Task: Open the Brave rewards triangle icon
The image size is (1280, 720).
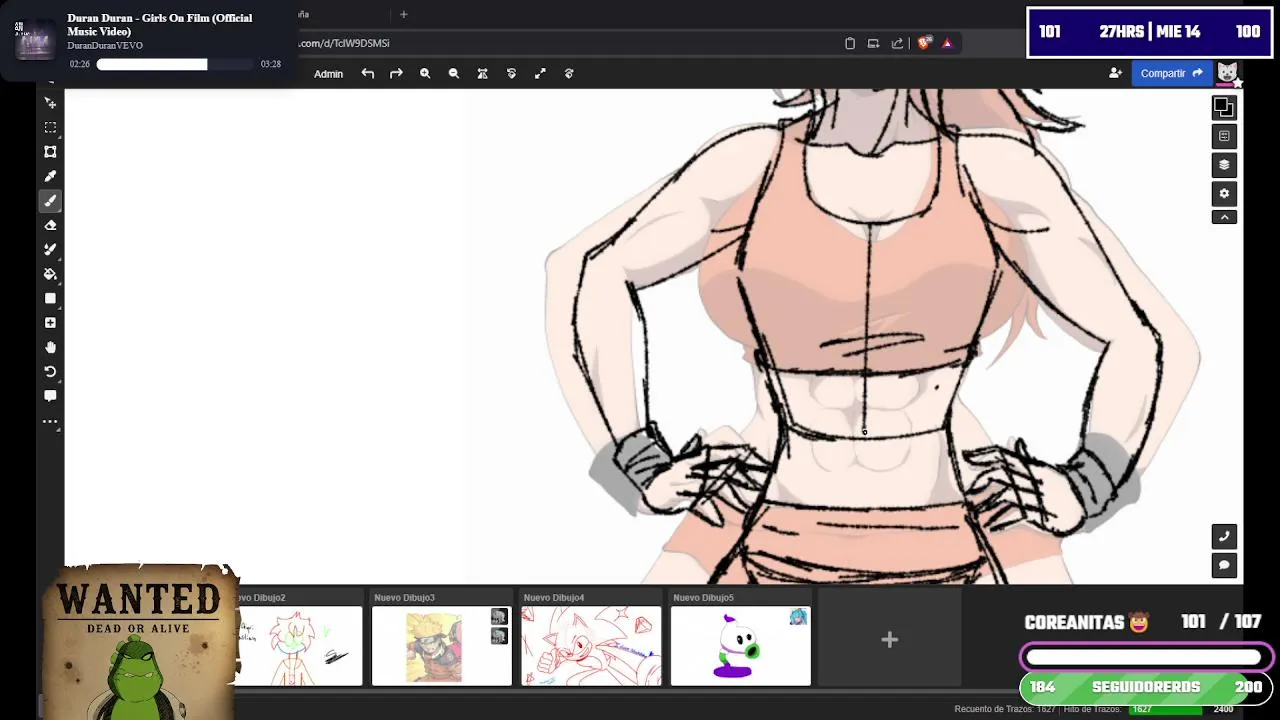Action: pyautogui.click(x=947, y=43)
